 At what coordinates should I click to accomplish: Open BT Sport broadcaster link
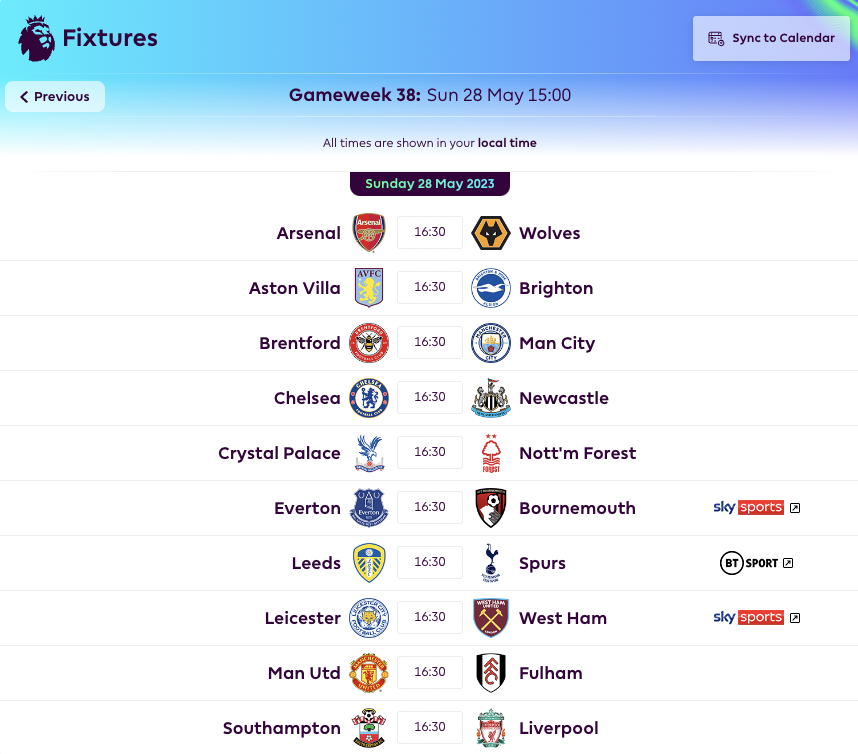coord(756,563)
